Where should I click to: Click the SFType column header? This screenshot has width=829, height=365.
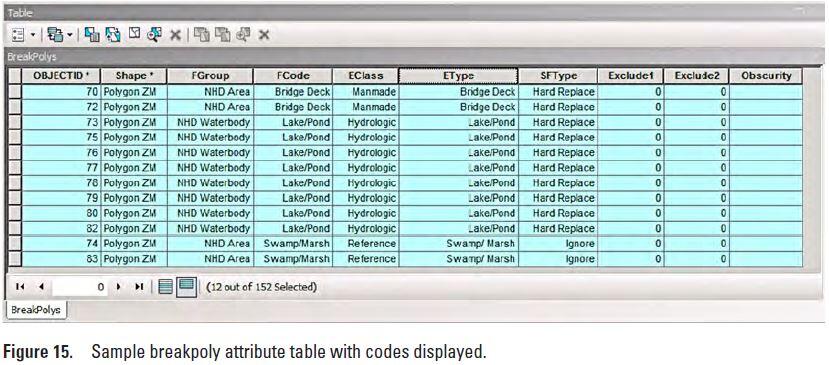click(558, 76)
